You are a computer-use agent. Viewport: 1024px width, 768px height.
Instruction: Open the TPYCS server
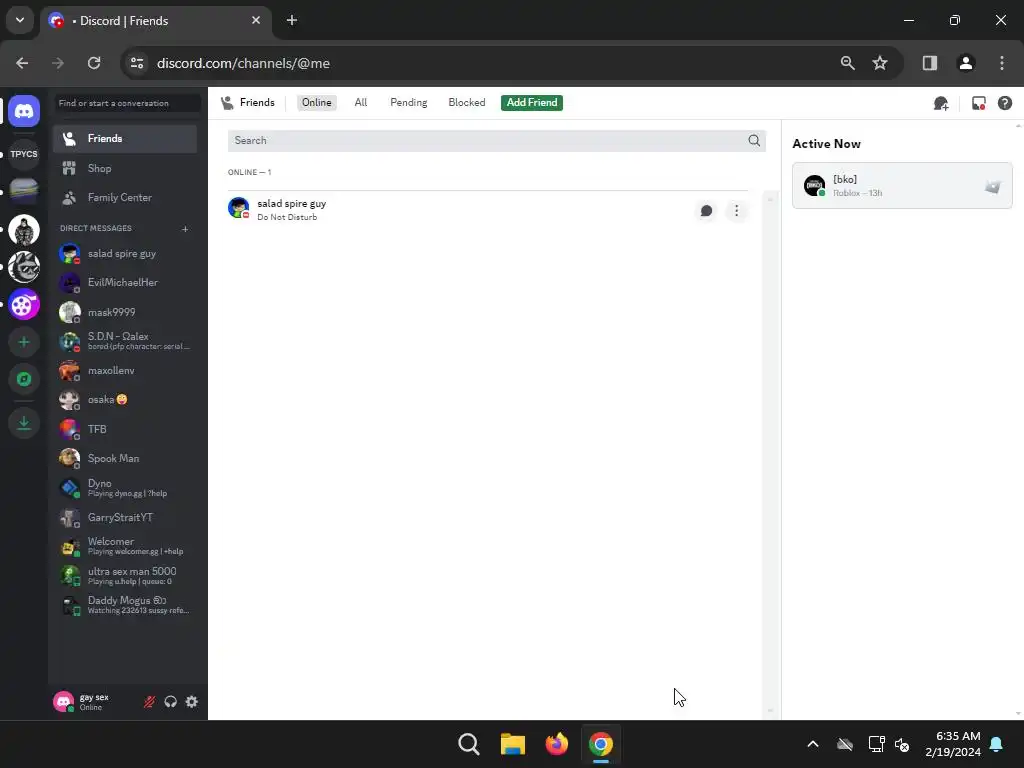pyautogui.click(x=24, y=154)
